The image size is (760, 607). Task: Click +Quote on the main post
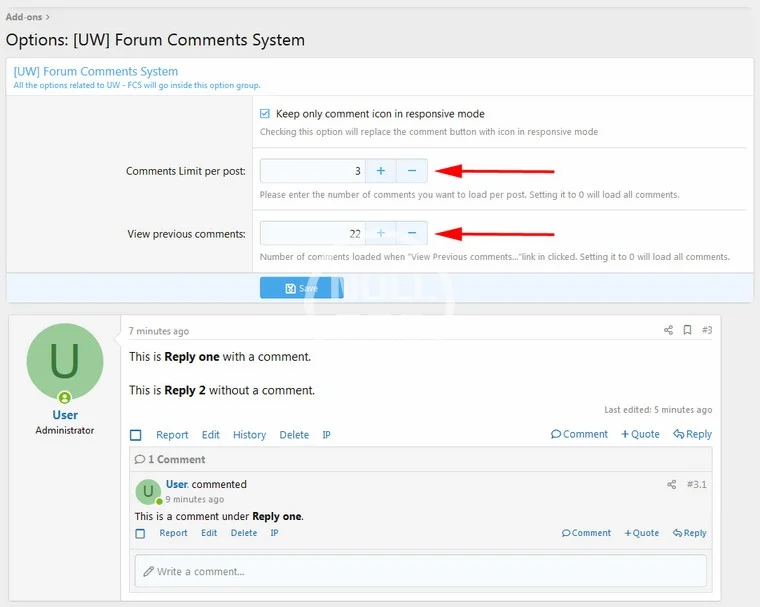(x=640, y=434)
